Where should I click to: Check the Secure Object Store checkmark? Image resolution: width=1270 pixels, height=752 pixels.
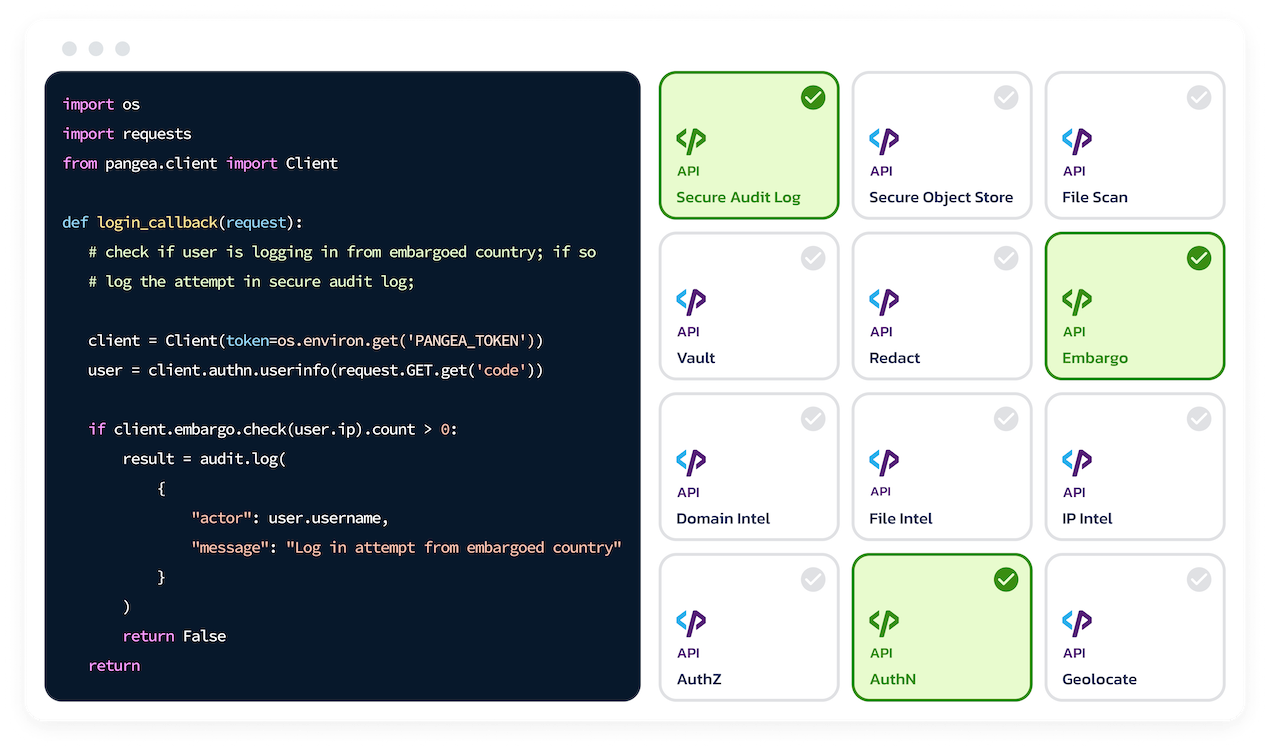[1006, 98]
